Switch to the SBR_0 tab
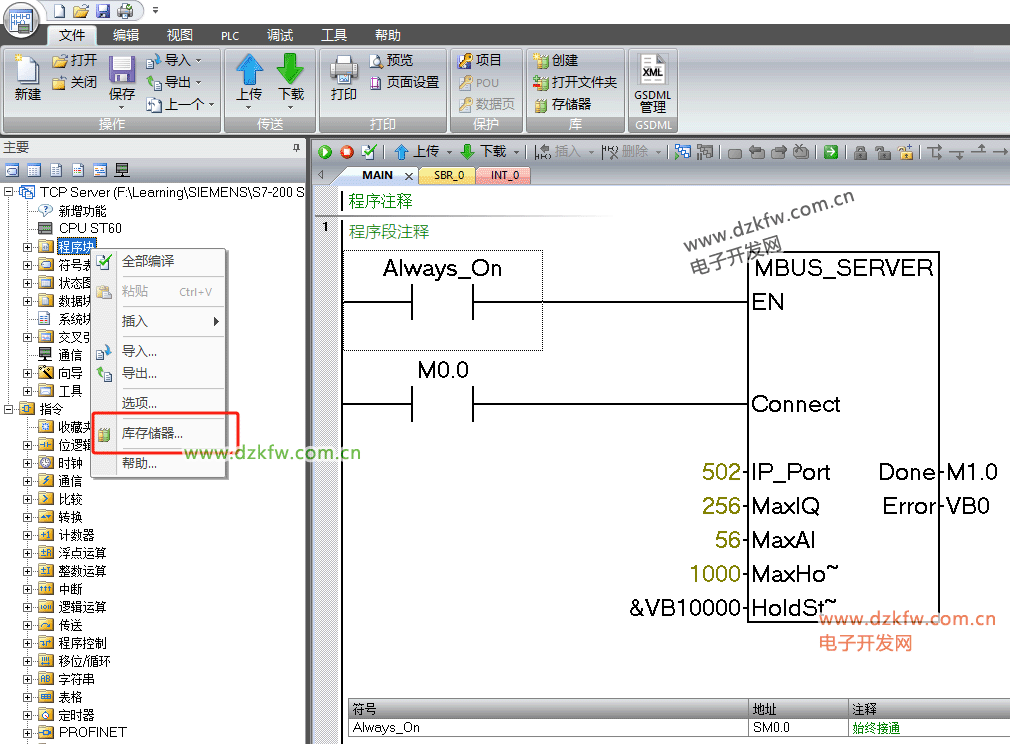1010x744 pixels. (448, 175)
